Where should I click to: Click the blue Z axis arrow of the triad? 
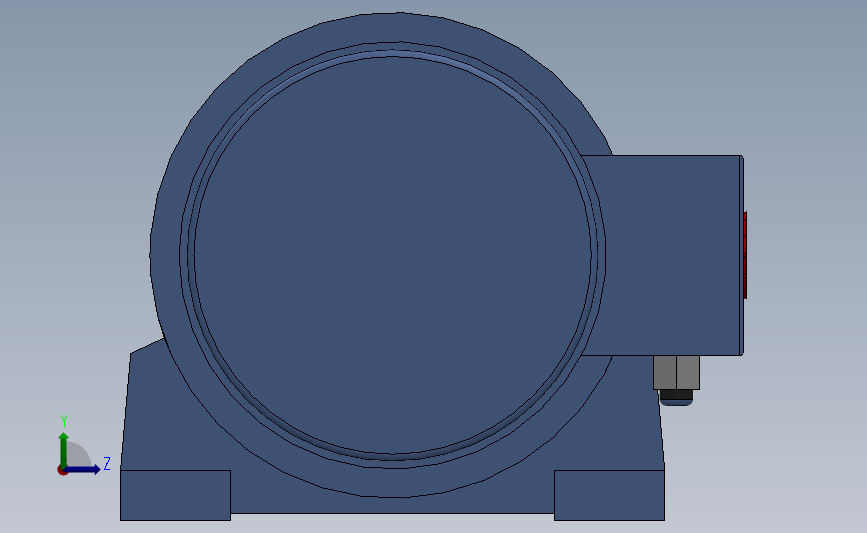(83, 469)
